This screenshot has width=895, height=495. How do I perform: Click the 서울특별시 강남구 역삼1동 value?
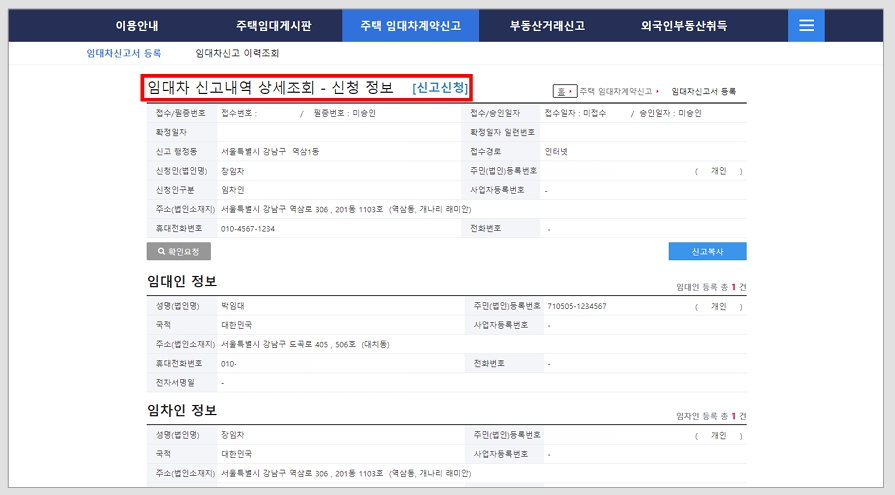click(x=270, y=151)
